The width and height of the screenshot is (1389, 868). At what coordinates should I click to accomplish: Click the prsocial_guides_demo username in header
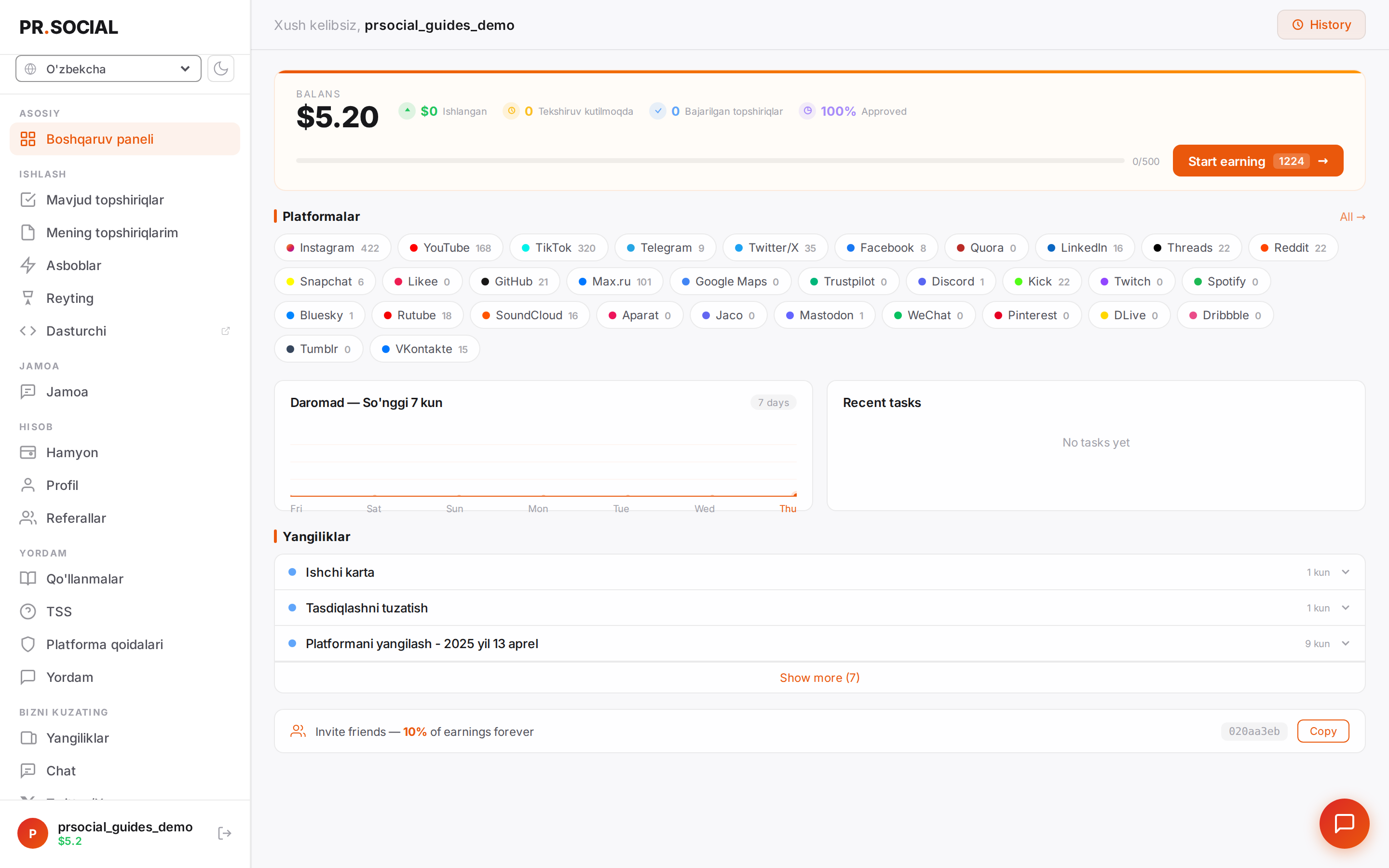point(439,25)
